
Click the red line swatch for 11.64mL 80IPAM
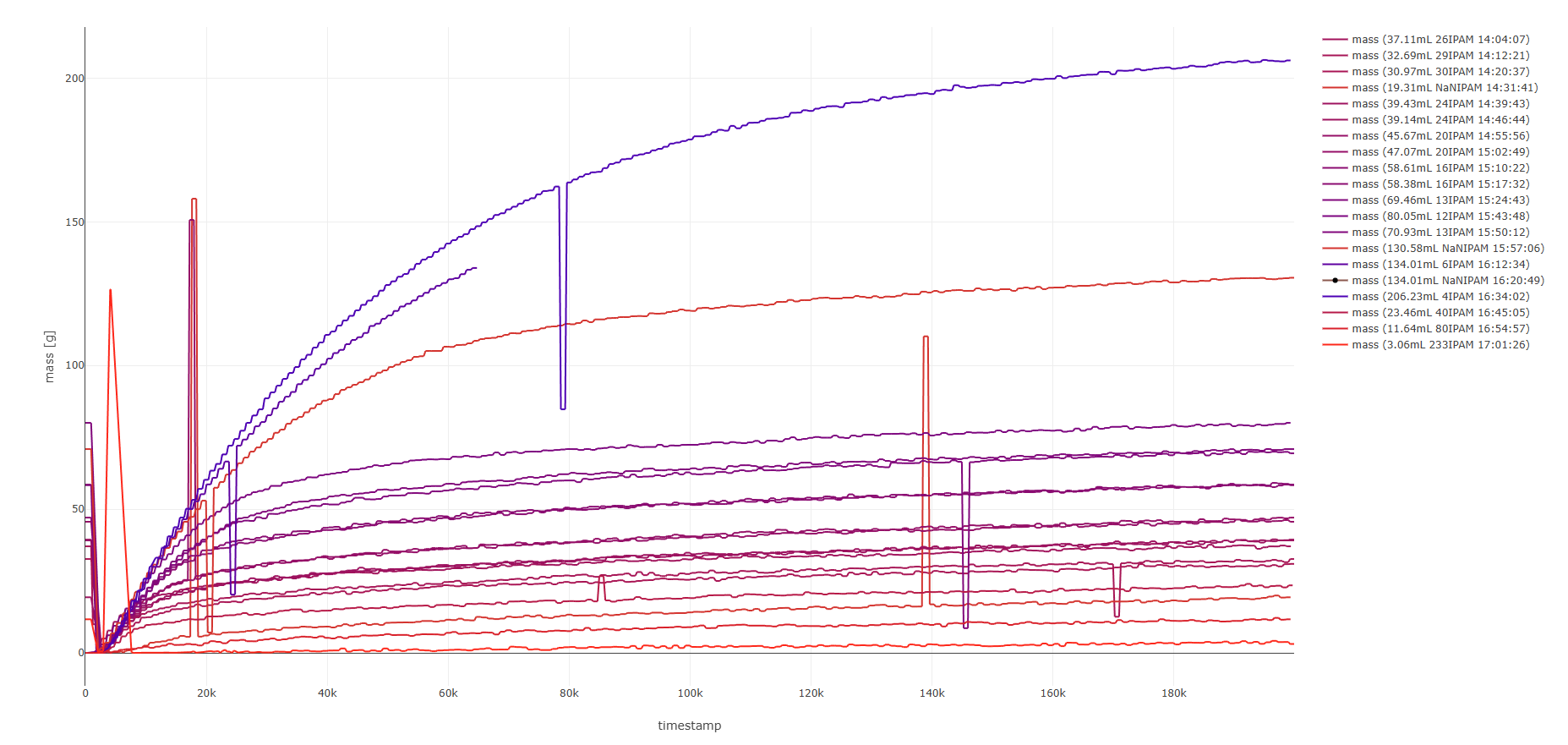[x=1335, y=329]
